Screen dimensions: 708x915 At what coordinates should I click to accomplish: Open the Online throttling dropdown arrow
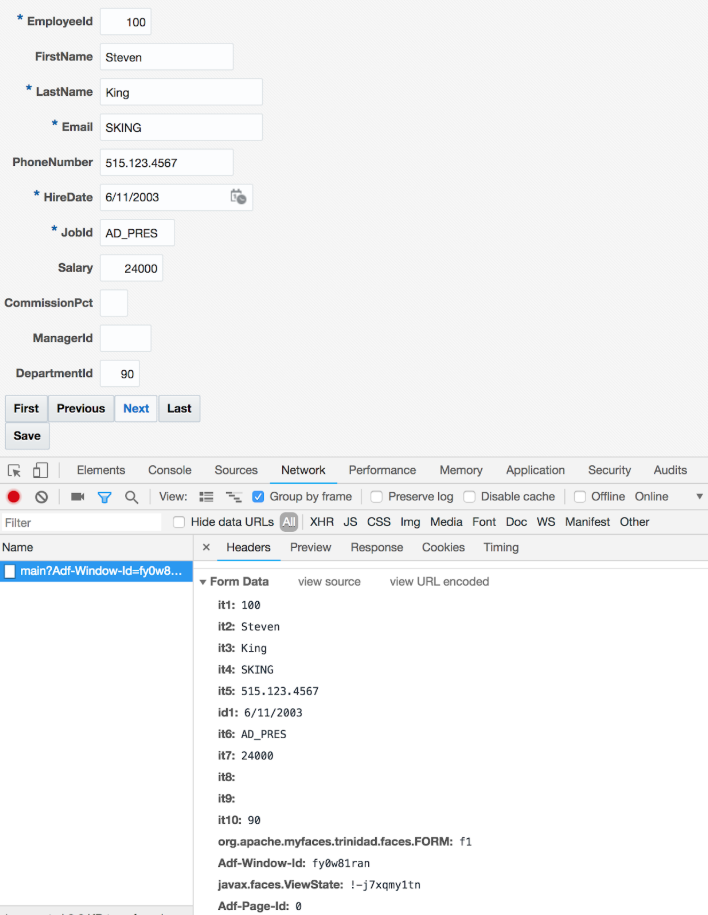click(x=699, y=497)
